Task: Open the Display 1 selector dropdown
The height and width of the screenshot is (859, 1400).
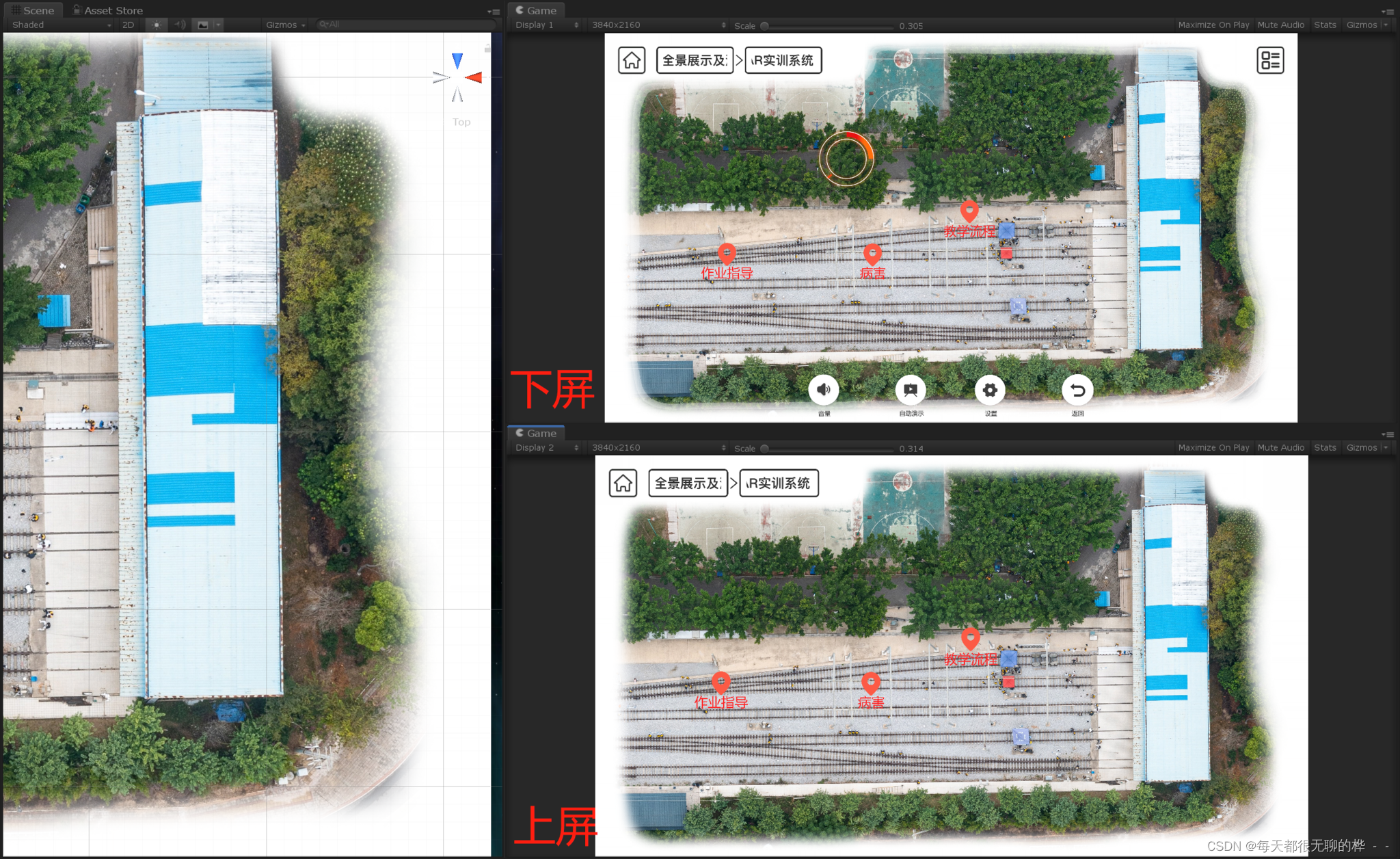Action: (546, 25)
